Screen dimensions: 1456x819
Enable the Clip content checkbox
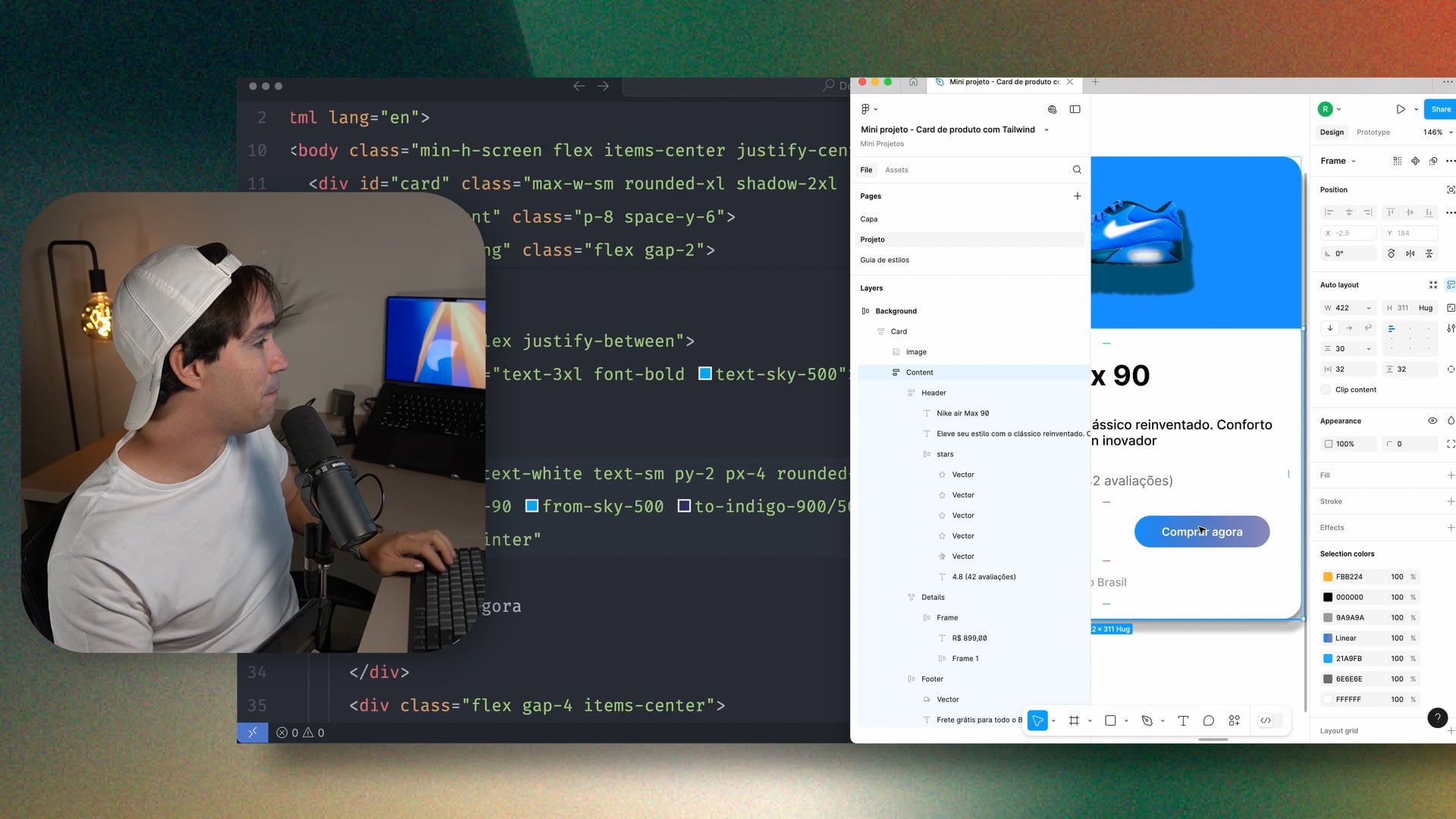(x=1326, y=390)
